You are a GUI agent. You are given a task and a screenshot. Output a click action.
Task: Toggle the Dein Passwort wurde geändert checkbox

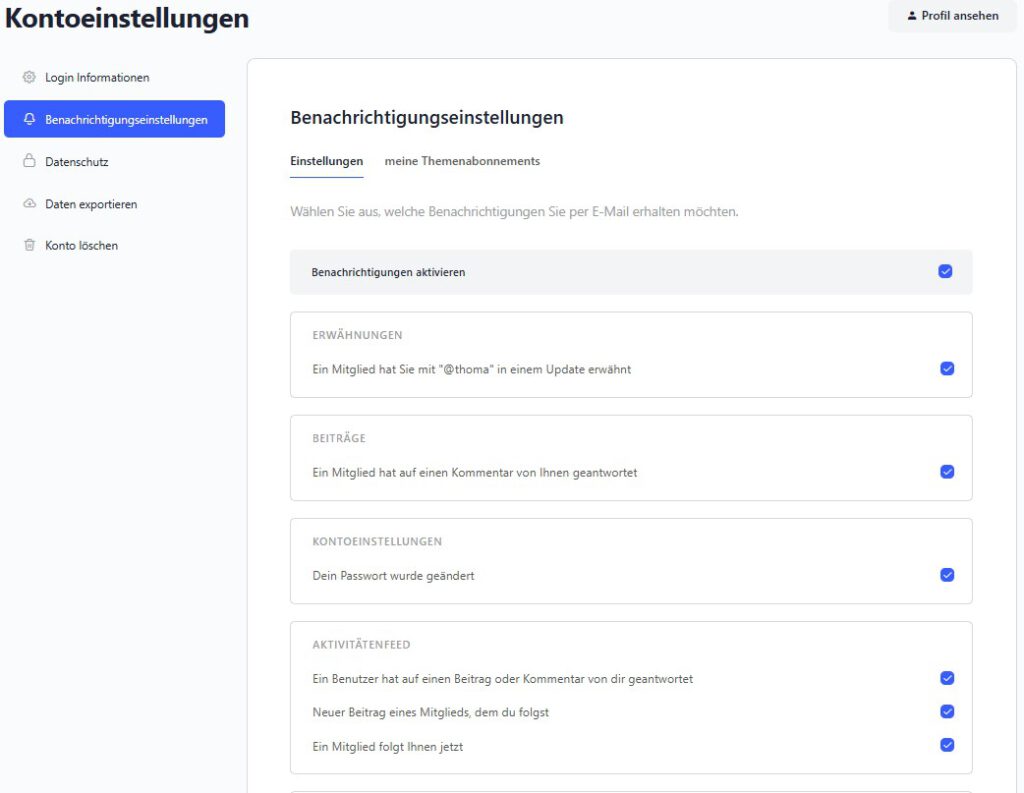(x=947, y=575)
